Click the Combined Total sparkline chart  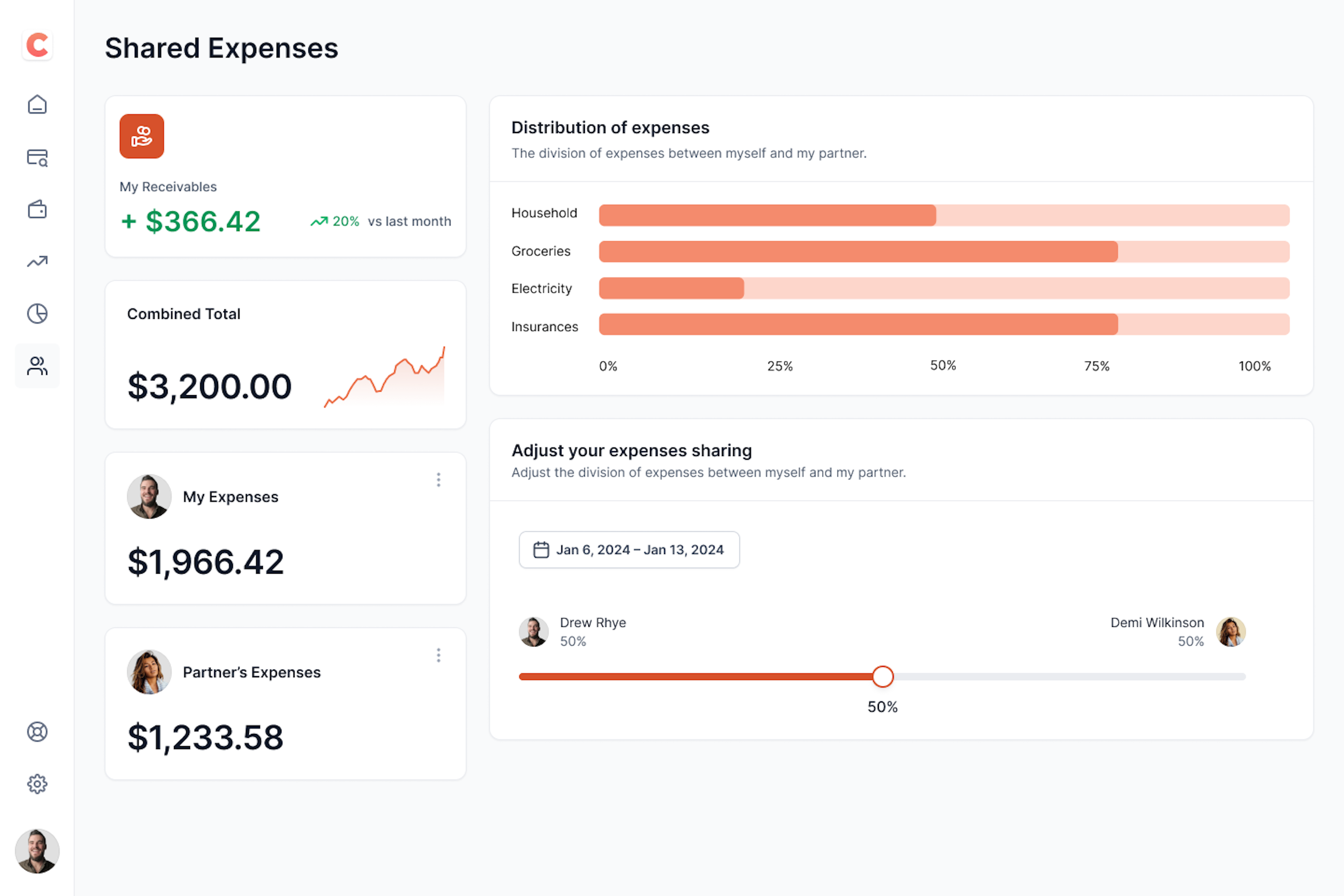pyautogui.click(x=384, y=377)
